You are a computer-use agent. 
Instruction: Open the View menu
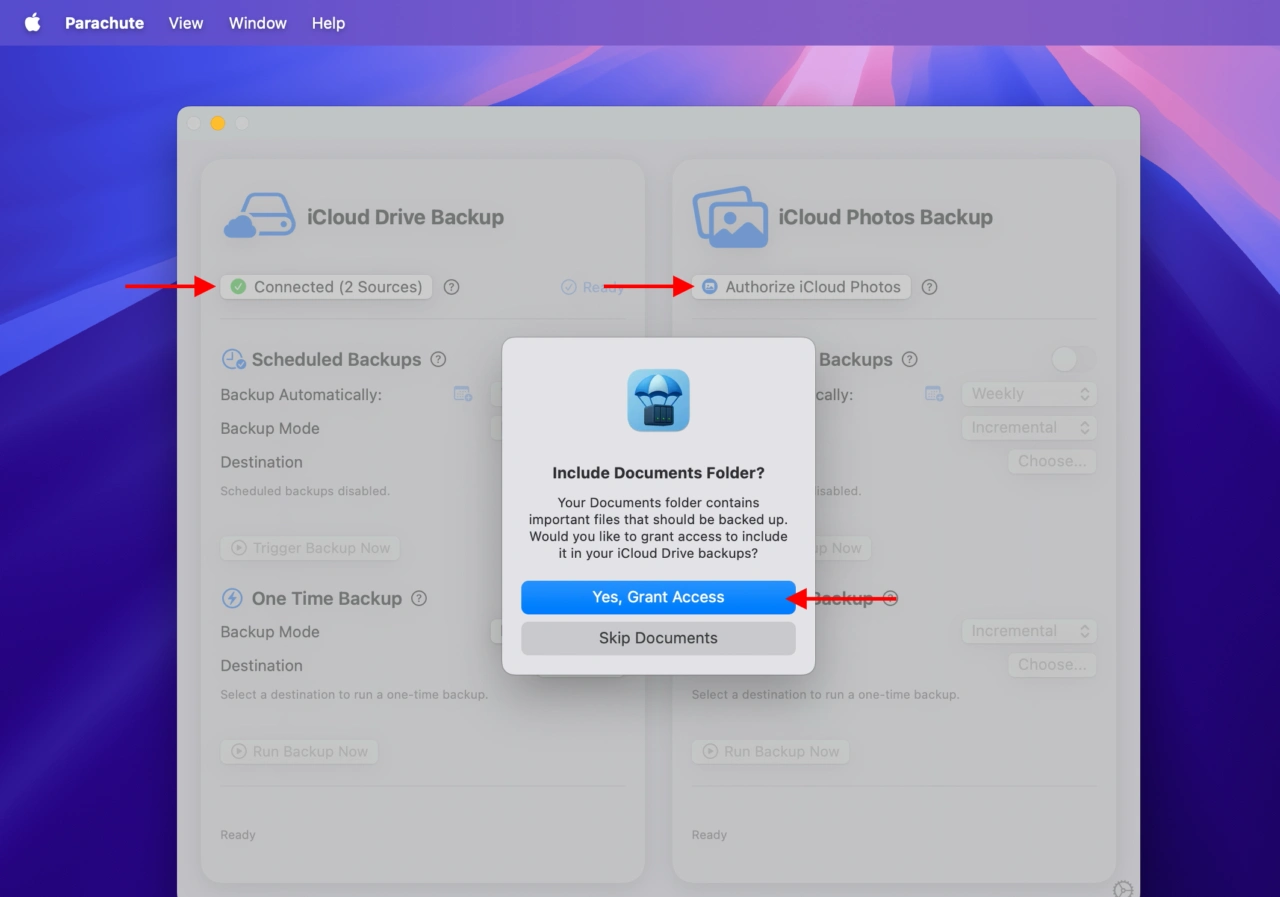click(x=186, y=23)
